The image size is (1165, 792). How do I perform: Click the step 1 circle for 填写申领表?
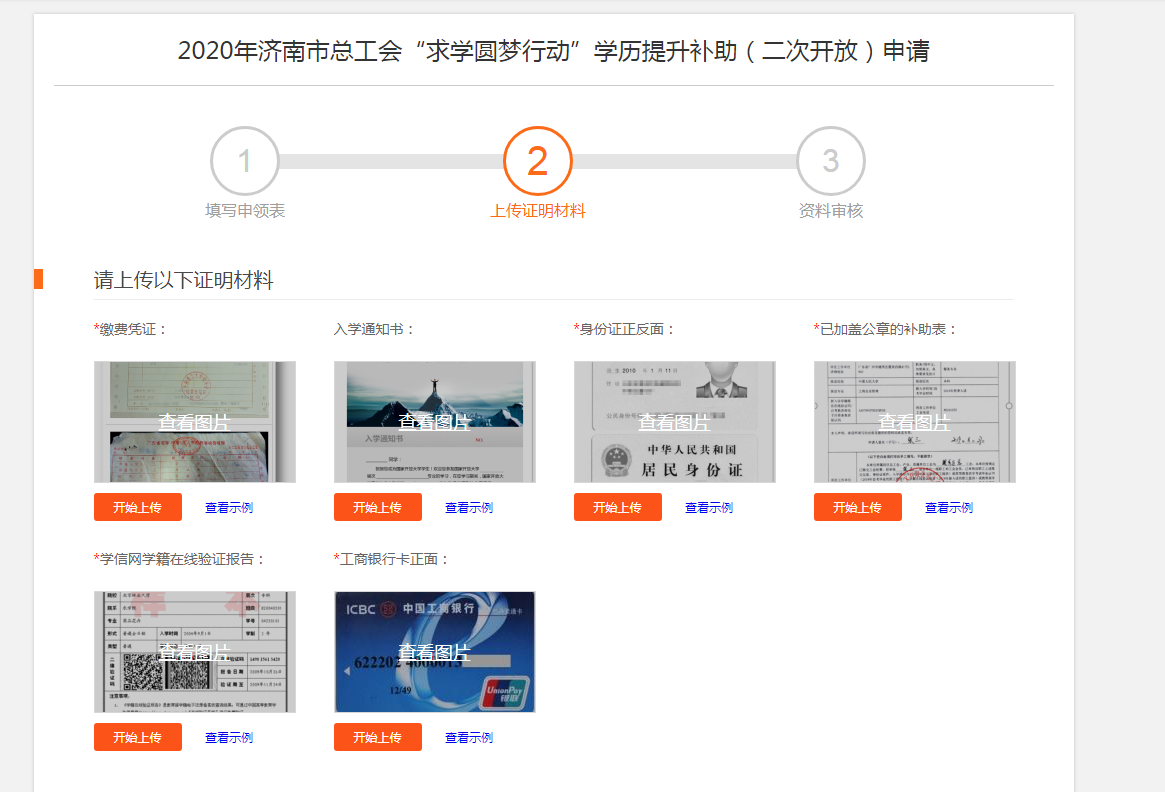pos(244,161)
